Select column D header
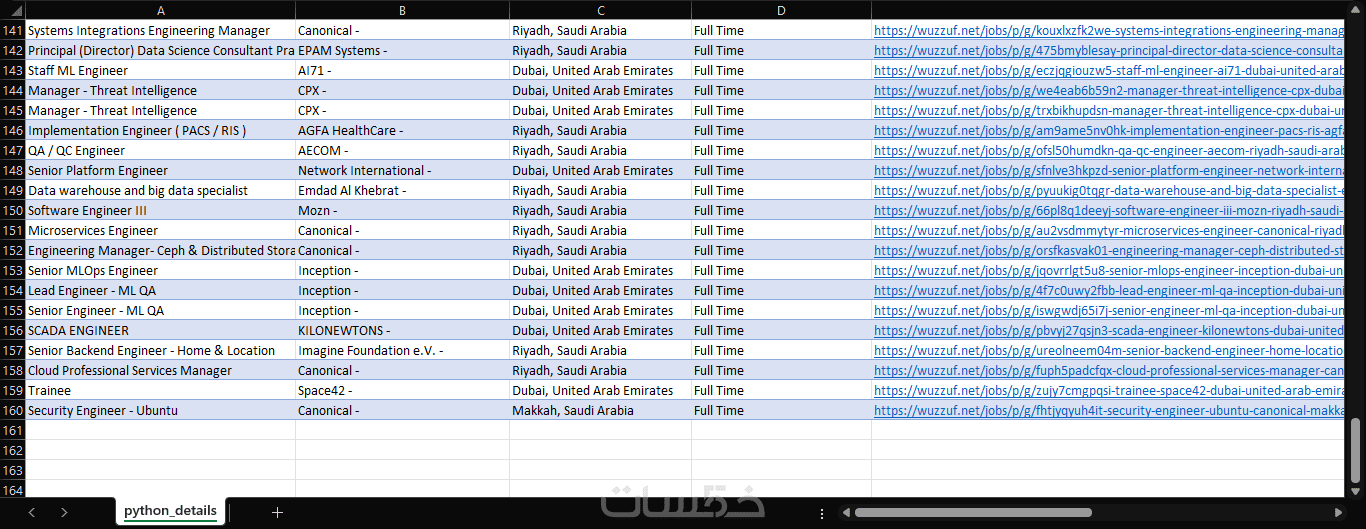This screenshot has height=529, width=1366. click(782, 10)
